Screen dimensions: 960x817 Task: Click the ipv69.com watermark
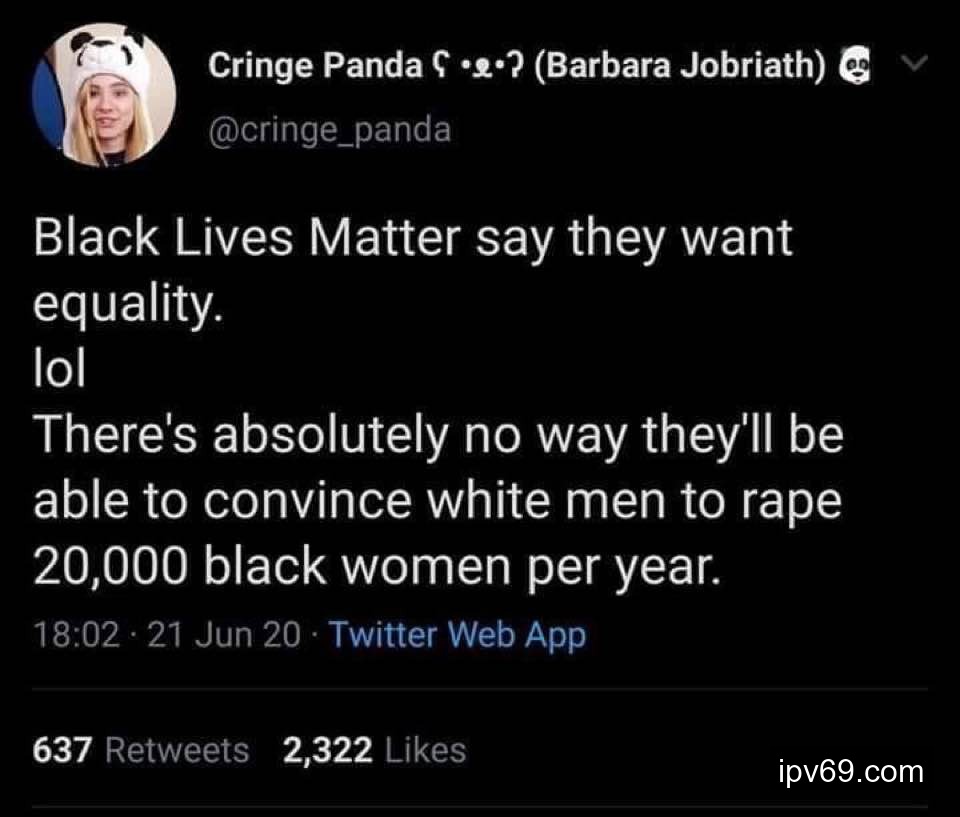[x=850, y=772]
